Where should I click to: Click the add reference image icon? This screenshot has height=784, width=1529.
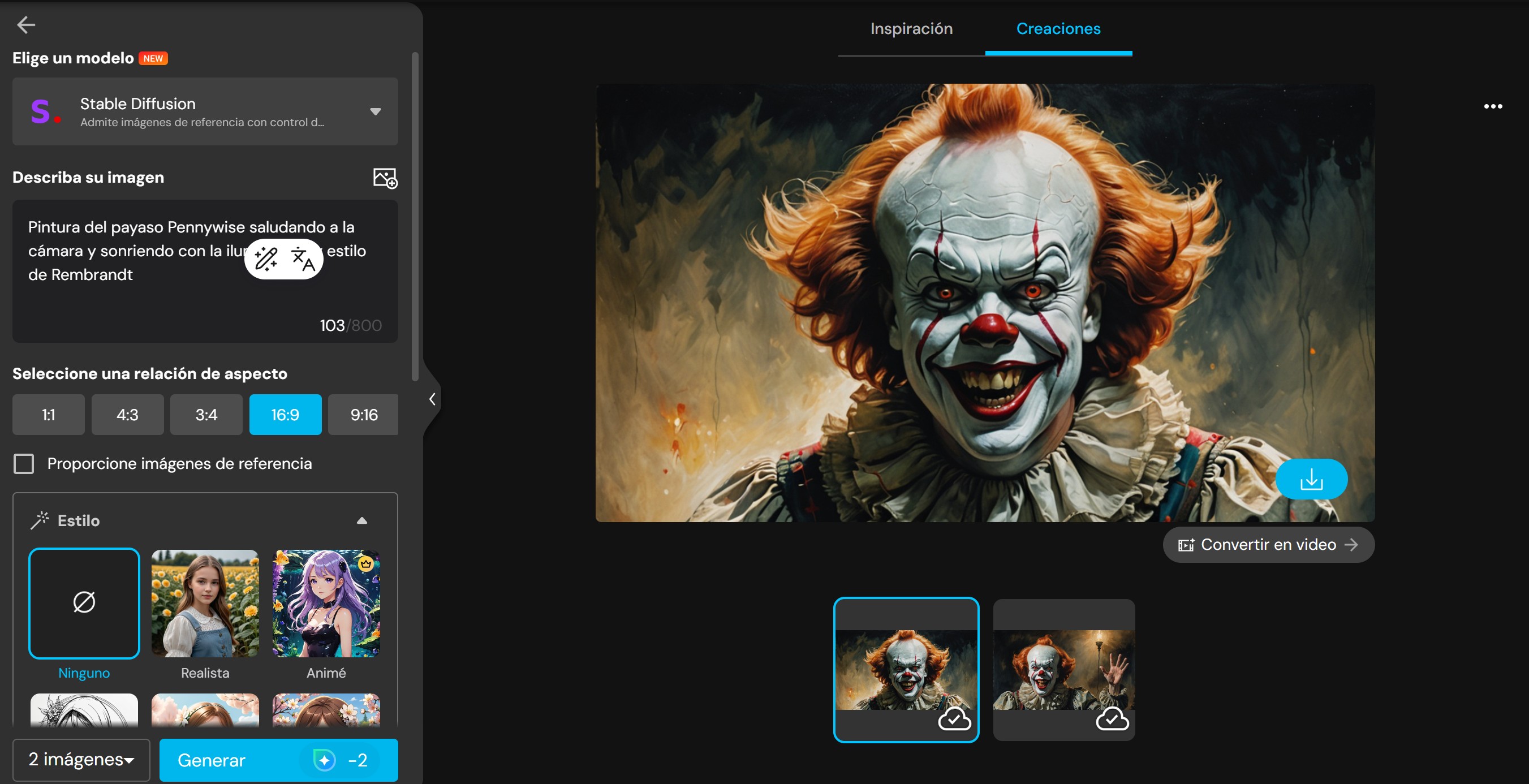click(x=385, y=178)
